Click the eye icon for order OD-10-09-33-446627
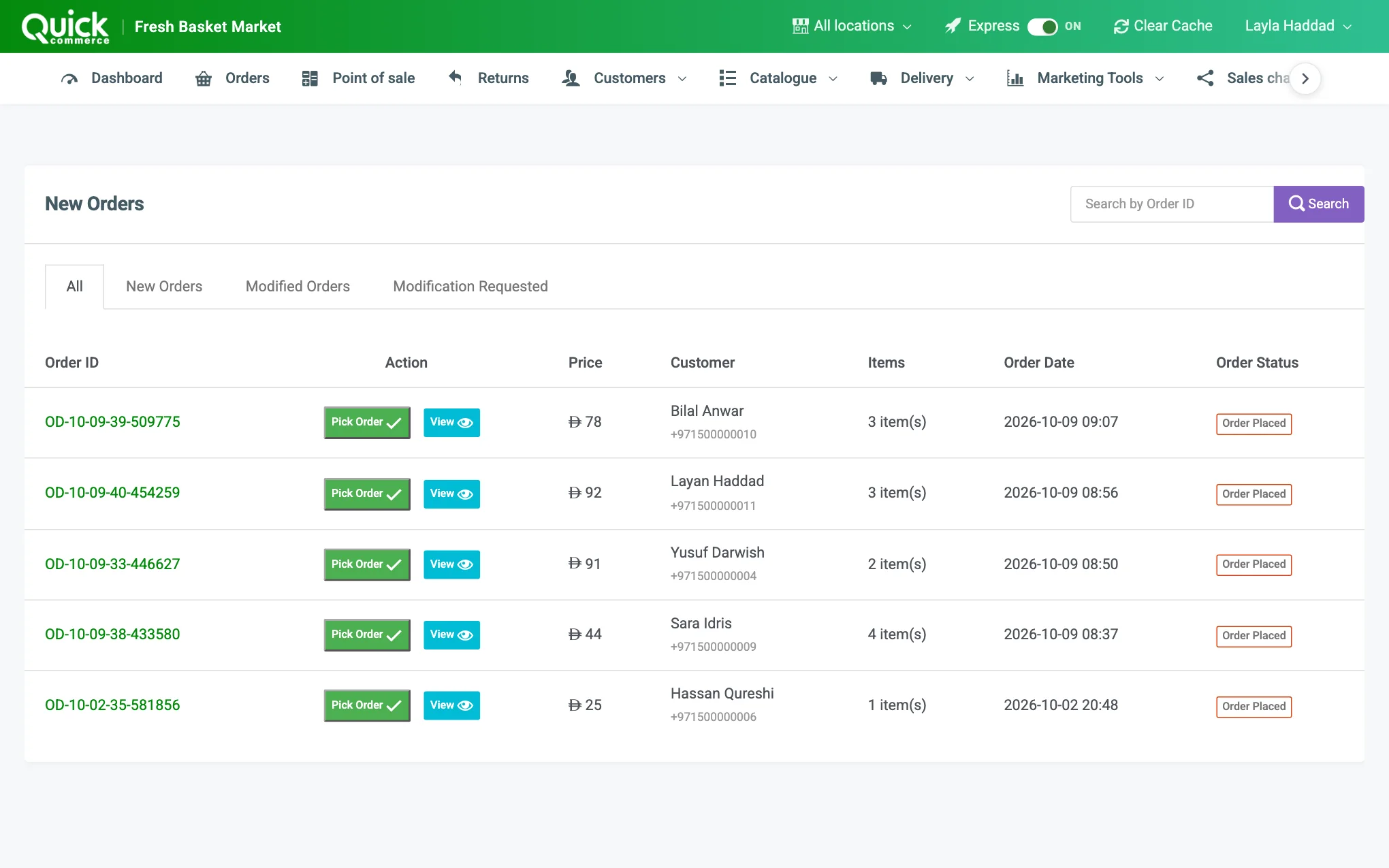This screenshot has height=868, width=1389. (x=465, y=564)
